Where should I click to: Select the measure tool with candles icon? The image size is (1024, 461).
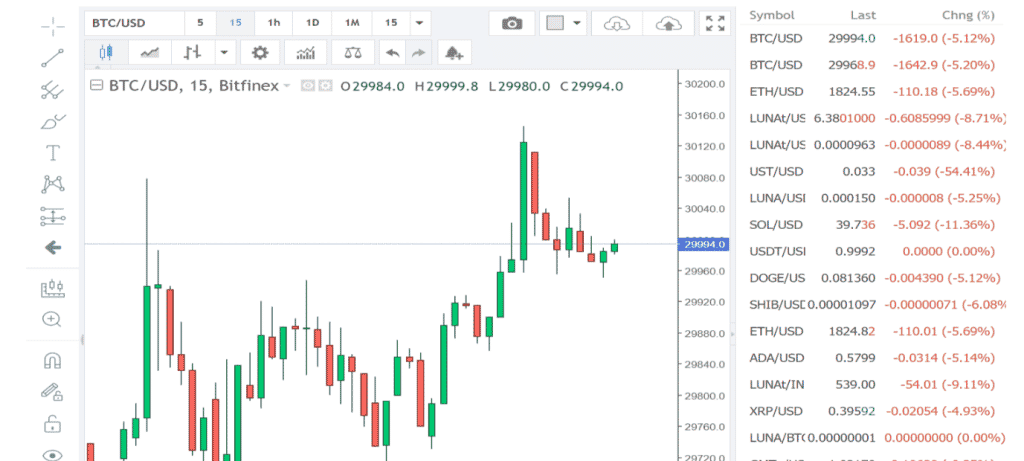coord(53,289)
